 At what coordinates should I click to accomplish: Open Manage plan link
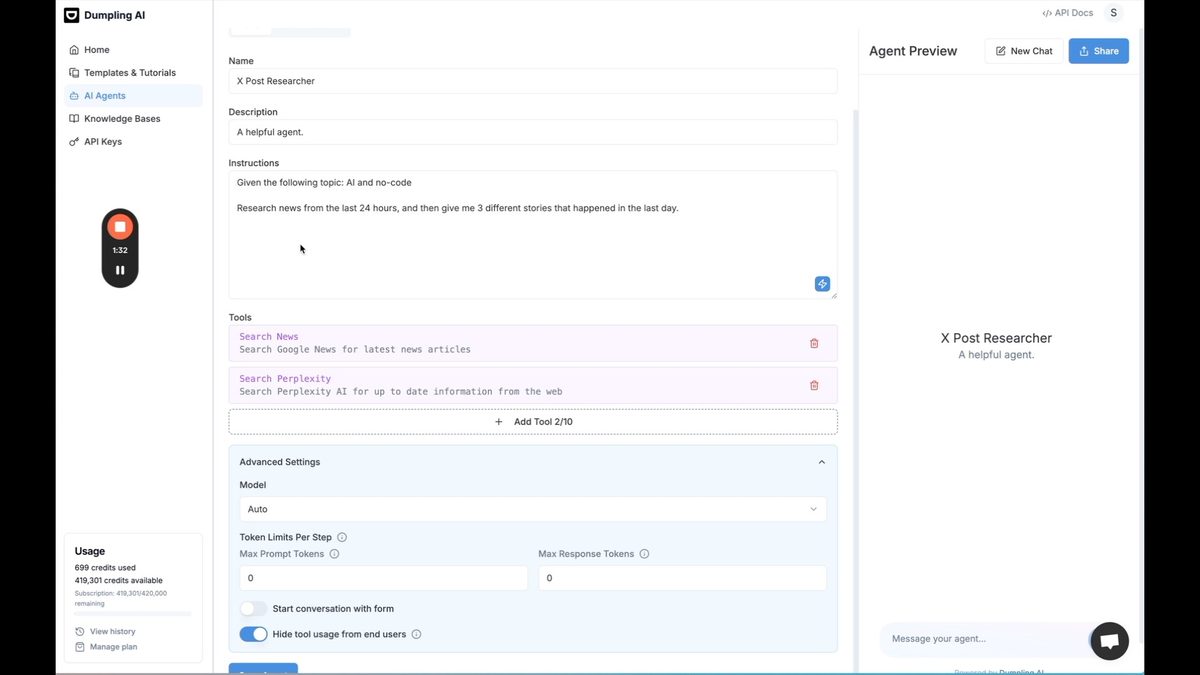click(113, 647)
